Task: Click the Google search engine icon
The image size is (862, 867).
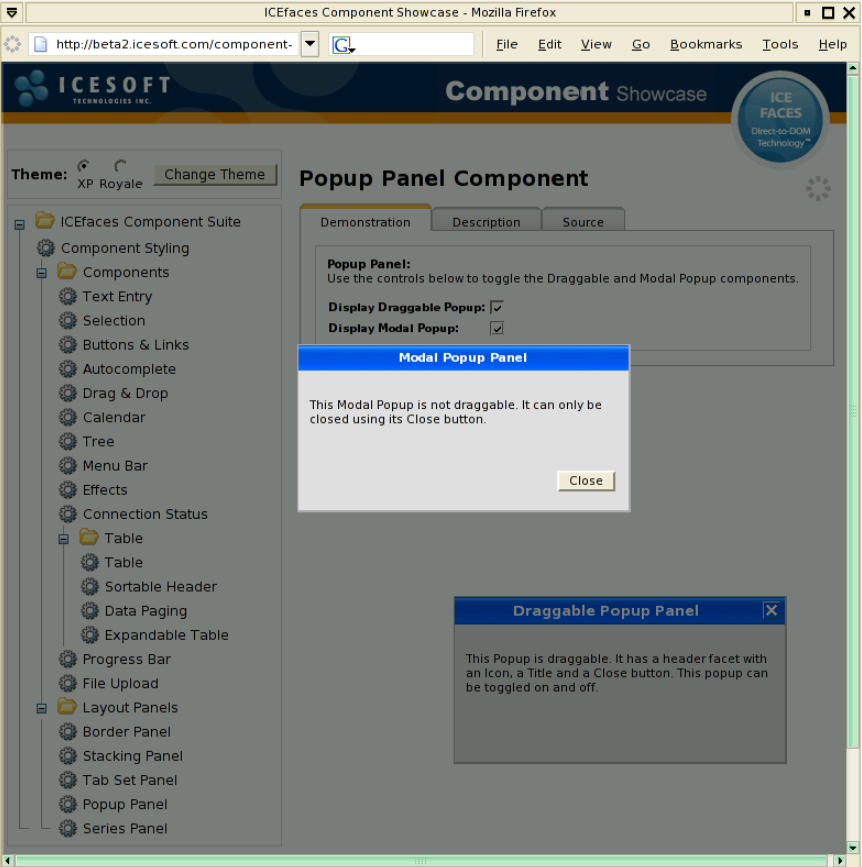Action: [342, 45]
